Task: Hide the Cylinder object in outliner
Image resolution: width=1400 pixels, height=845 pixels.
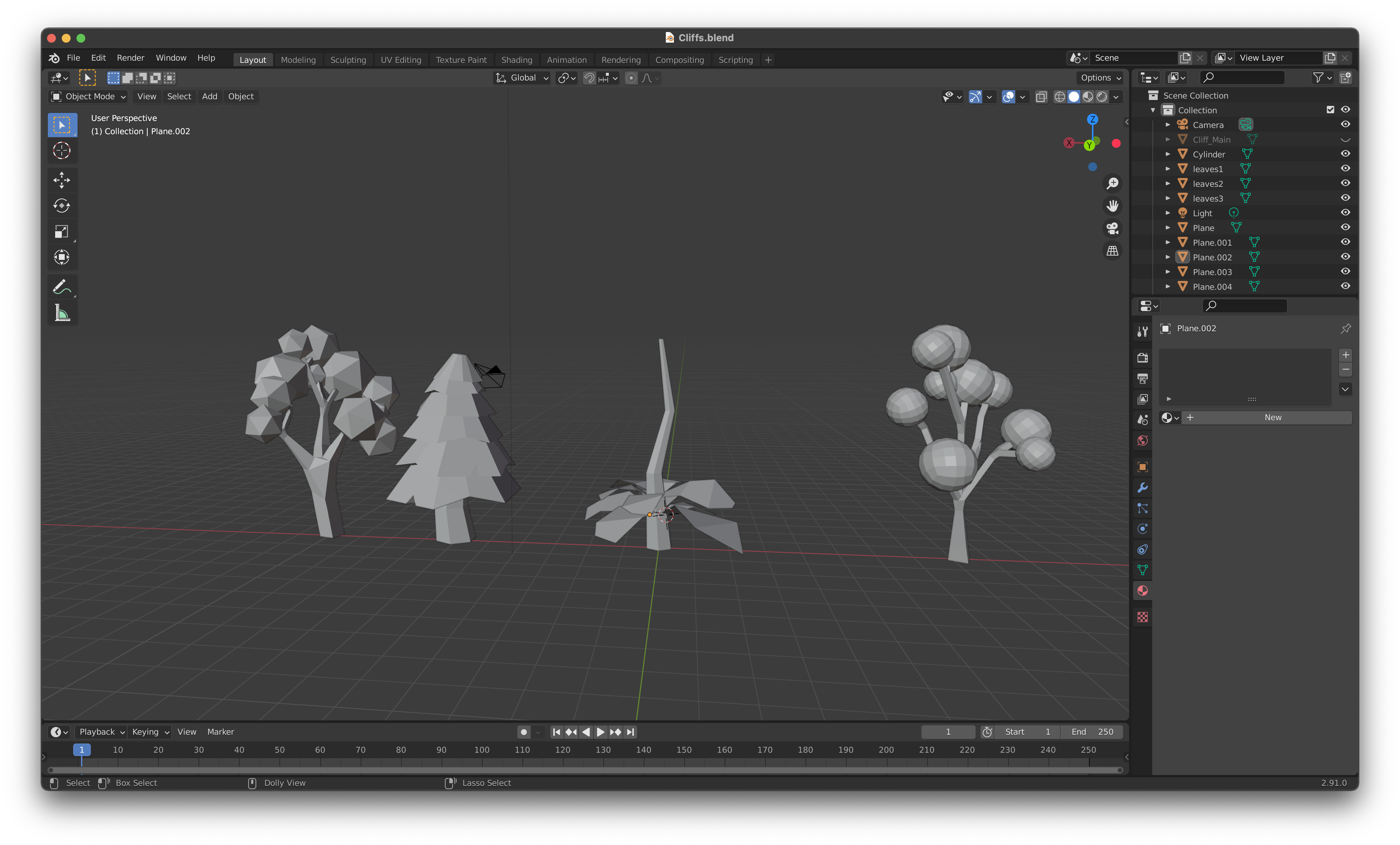Action: (x=1345, y=154)
